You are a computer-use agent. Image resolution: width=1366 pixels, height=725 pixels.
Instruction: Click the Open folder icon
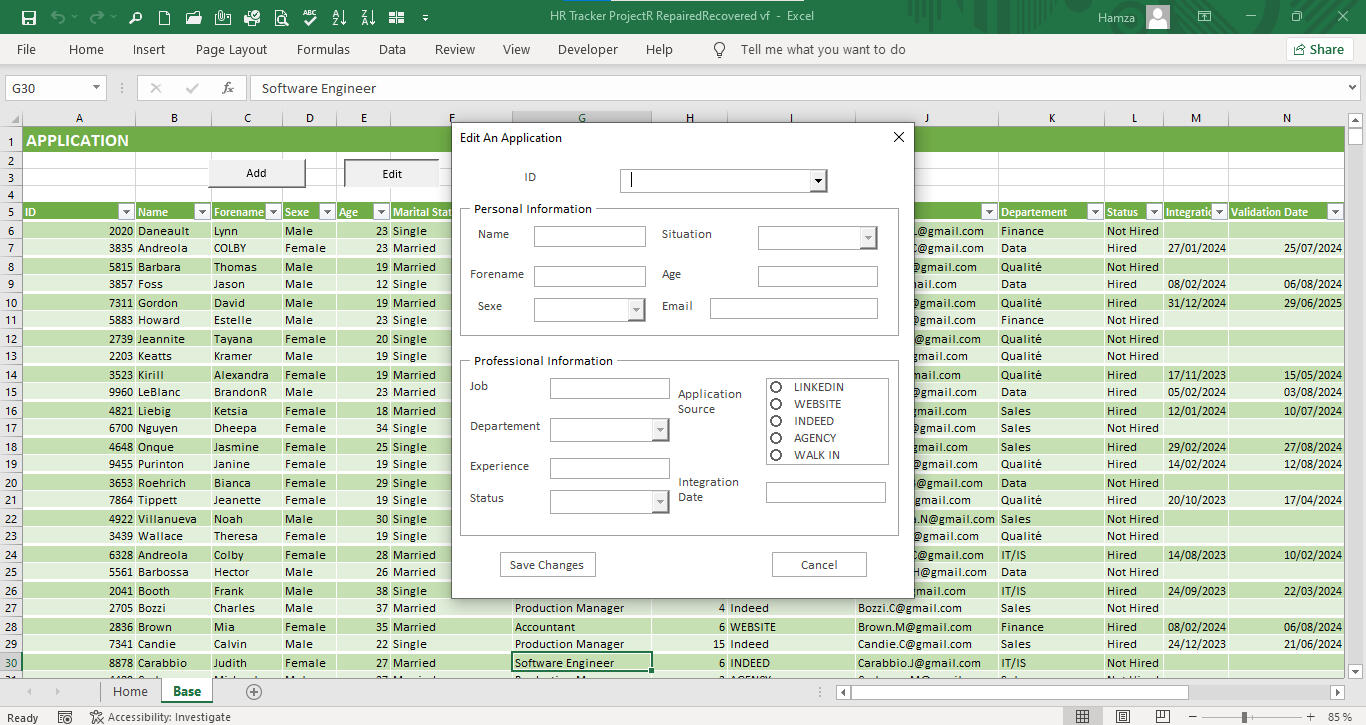click(x=194, y=17)
